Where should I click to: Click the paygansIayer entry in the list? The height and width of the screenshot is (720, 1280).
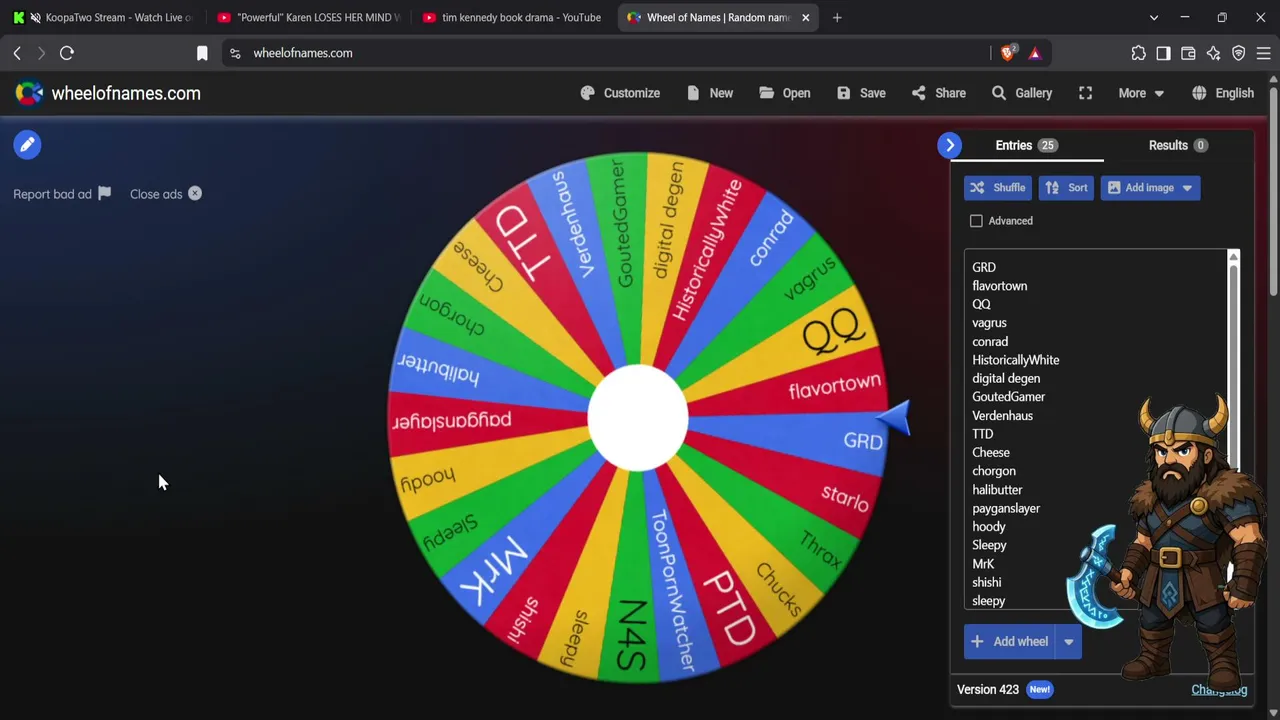(x=1006, y=508)
